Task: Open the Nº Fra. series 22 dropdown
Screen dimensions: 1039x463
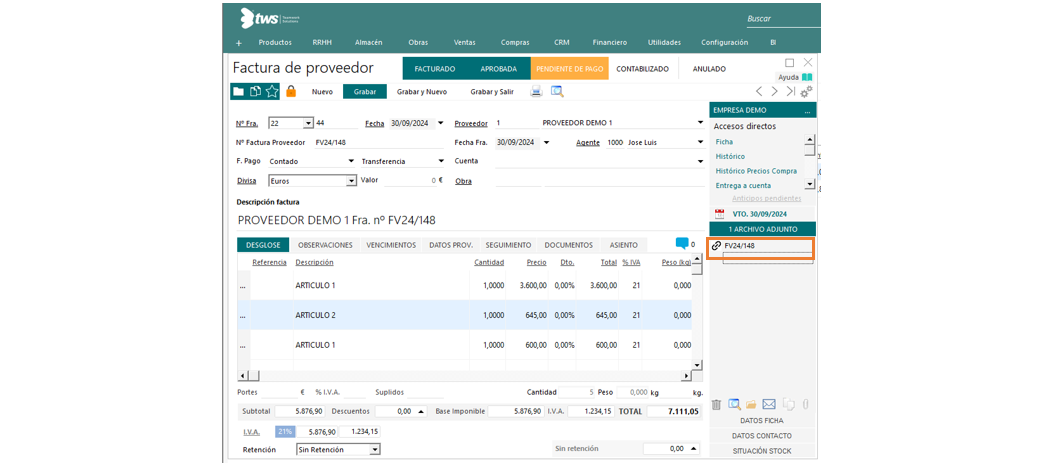Action: 308,123
